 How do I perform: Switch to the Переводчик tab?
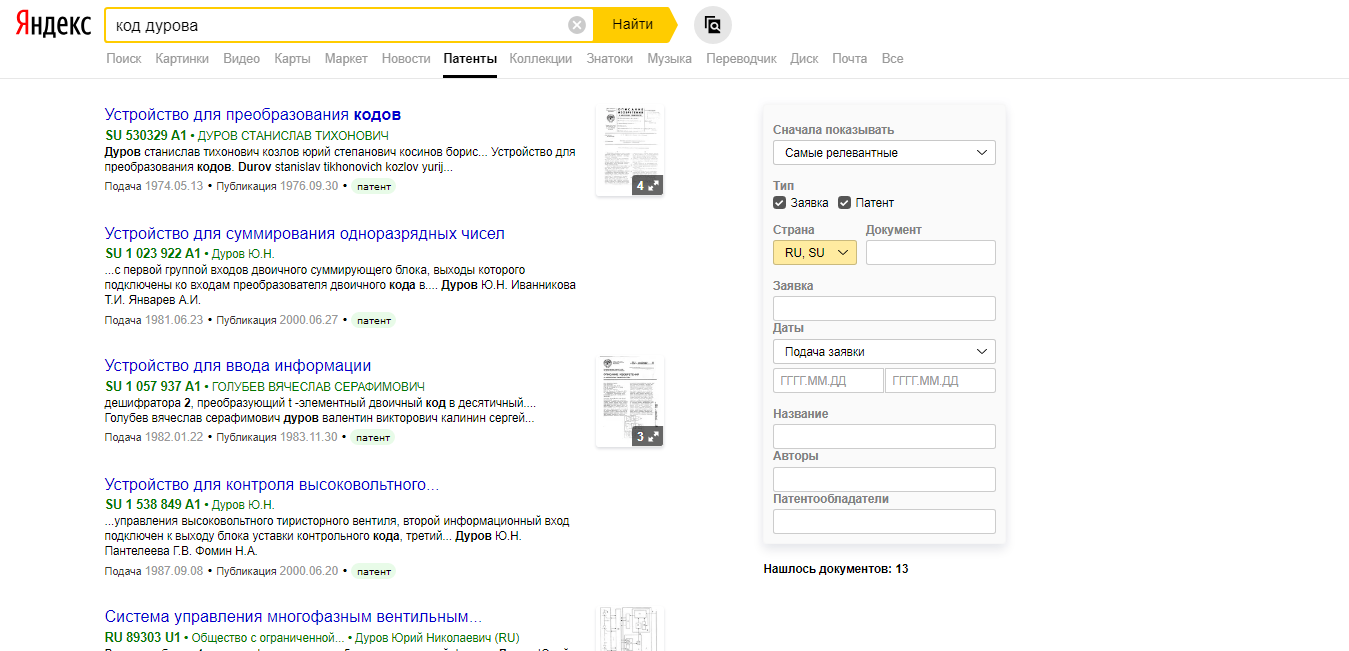(x=741, y=59)
